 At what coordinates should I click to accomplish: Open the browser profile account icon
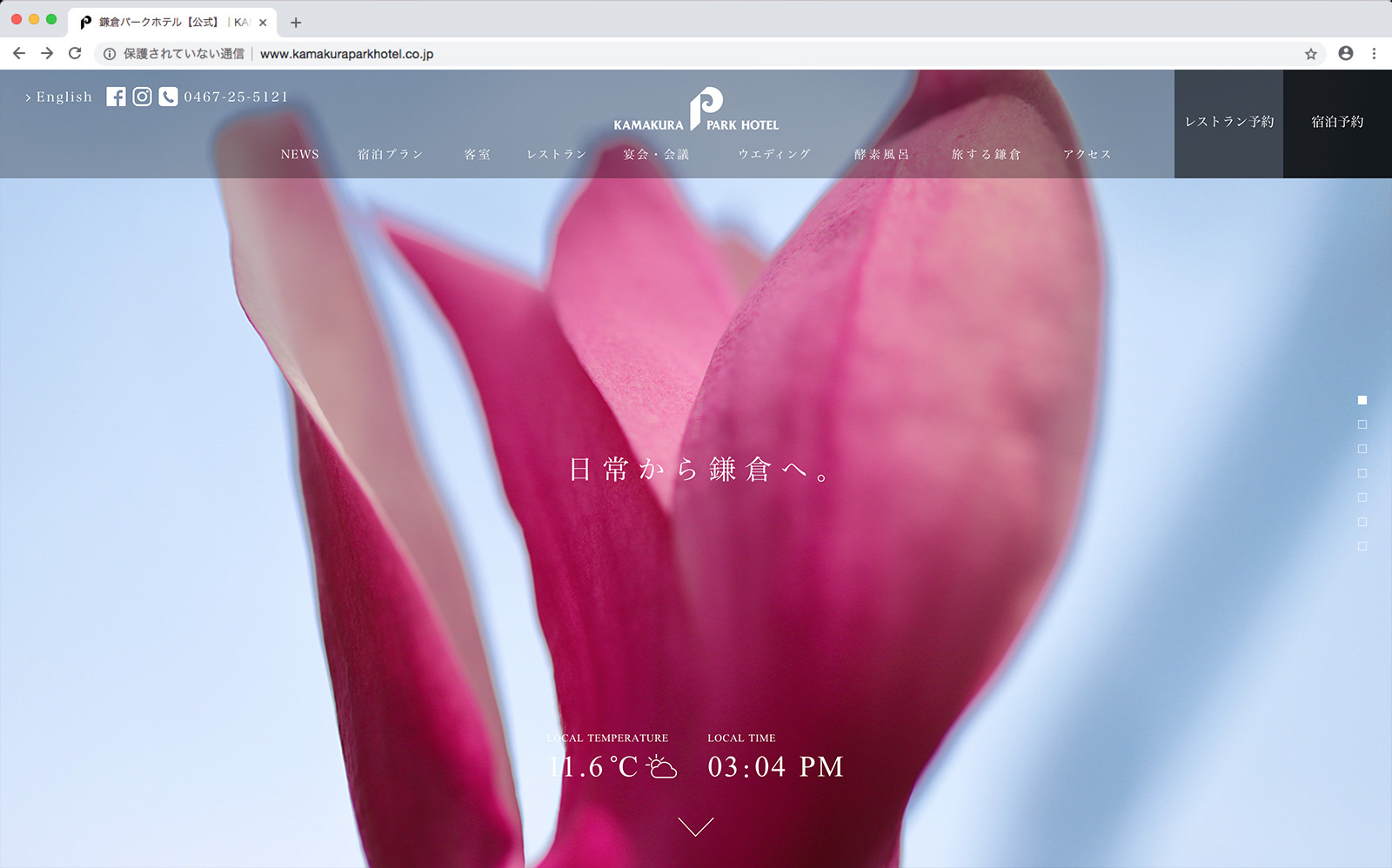(1345, 54)
